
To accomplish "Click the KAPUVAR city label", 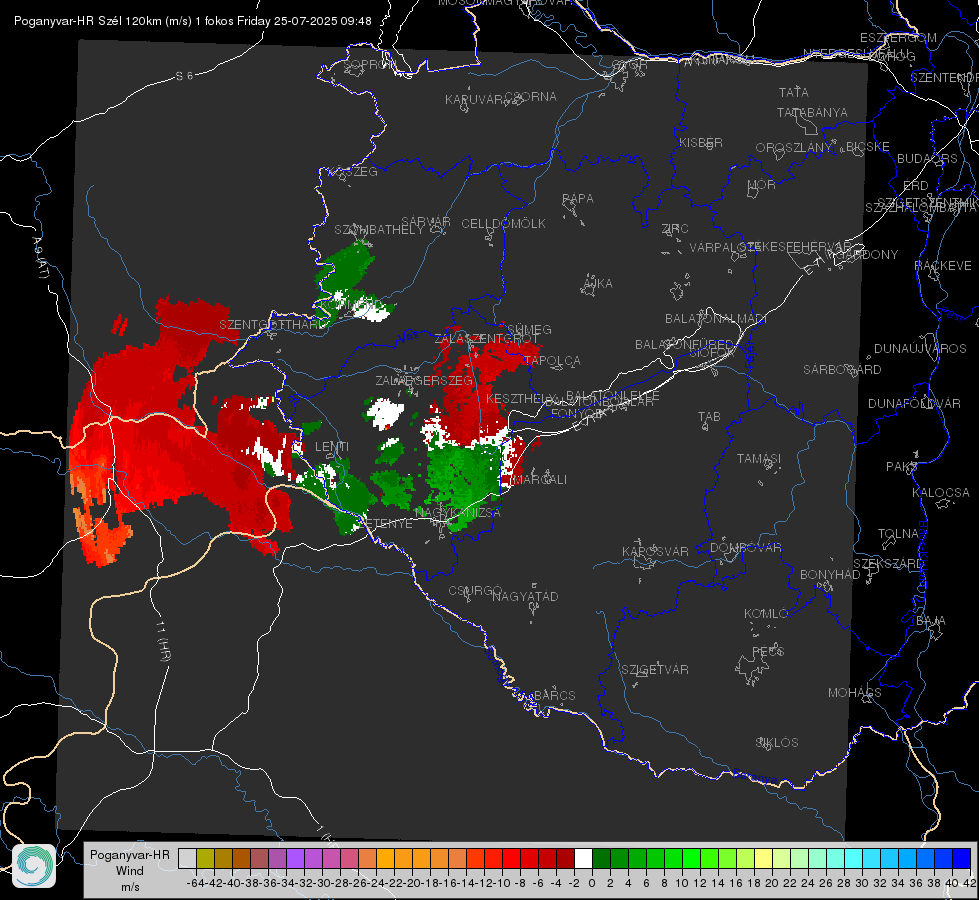I will (474, 99).
